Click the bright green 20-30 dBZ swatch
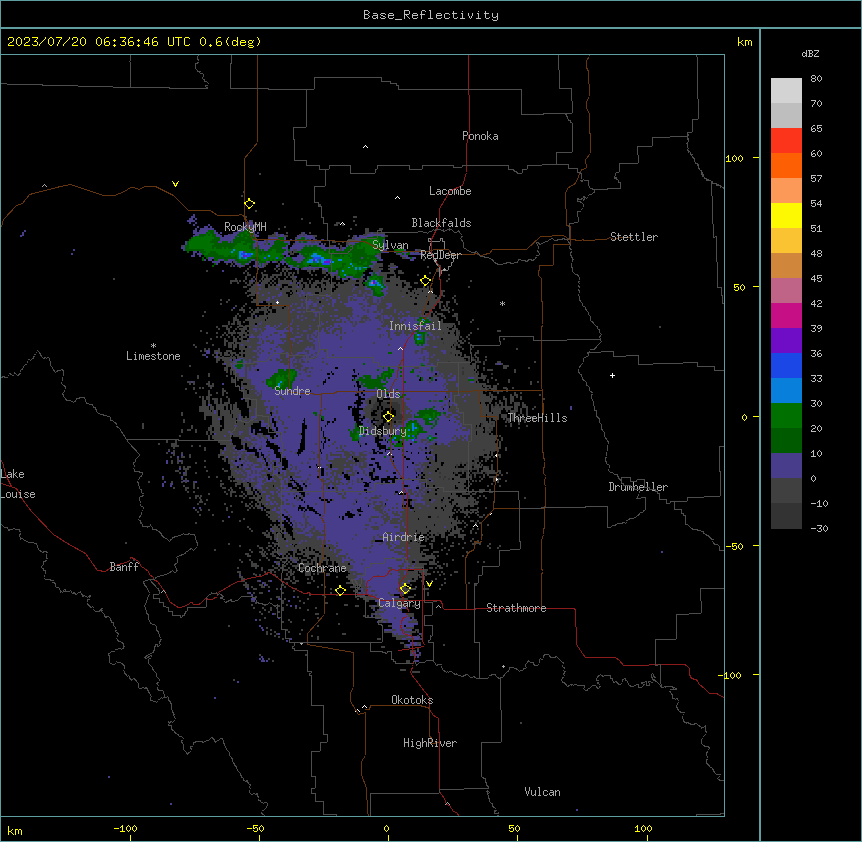 [786, 416]
